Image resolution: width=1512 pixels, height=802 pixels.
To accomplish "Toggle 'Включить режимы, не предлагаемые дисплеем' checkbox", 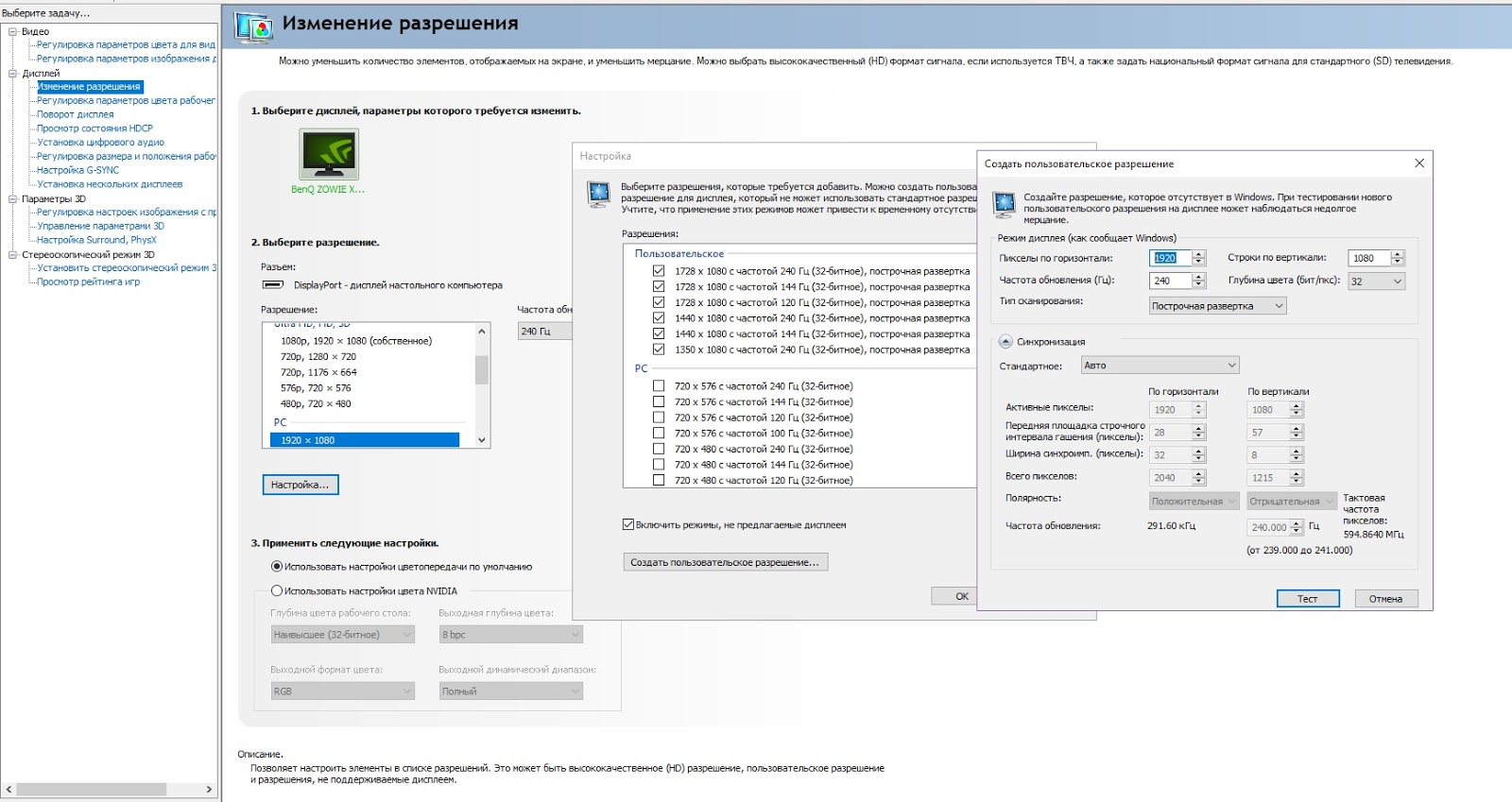I will [x=628, y=525].
